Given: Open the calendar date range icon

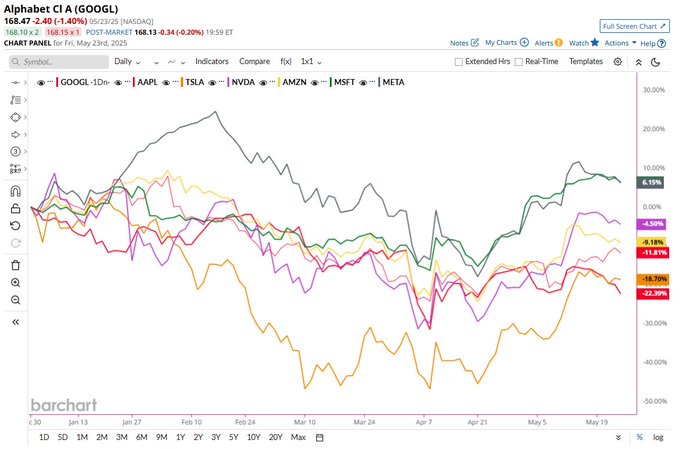Looking at the screenshot, I should coord(320,438).
